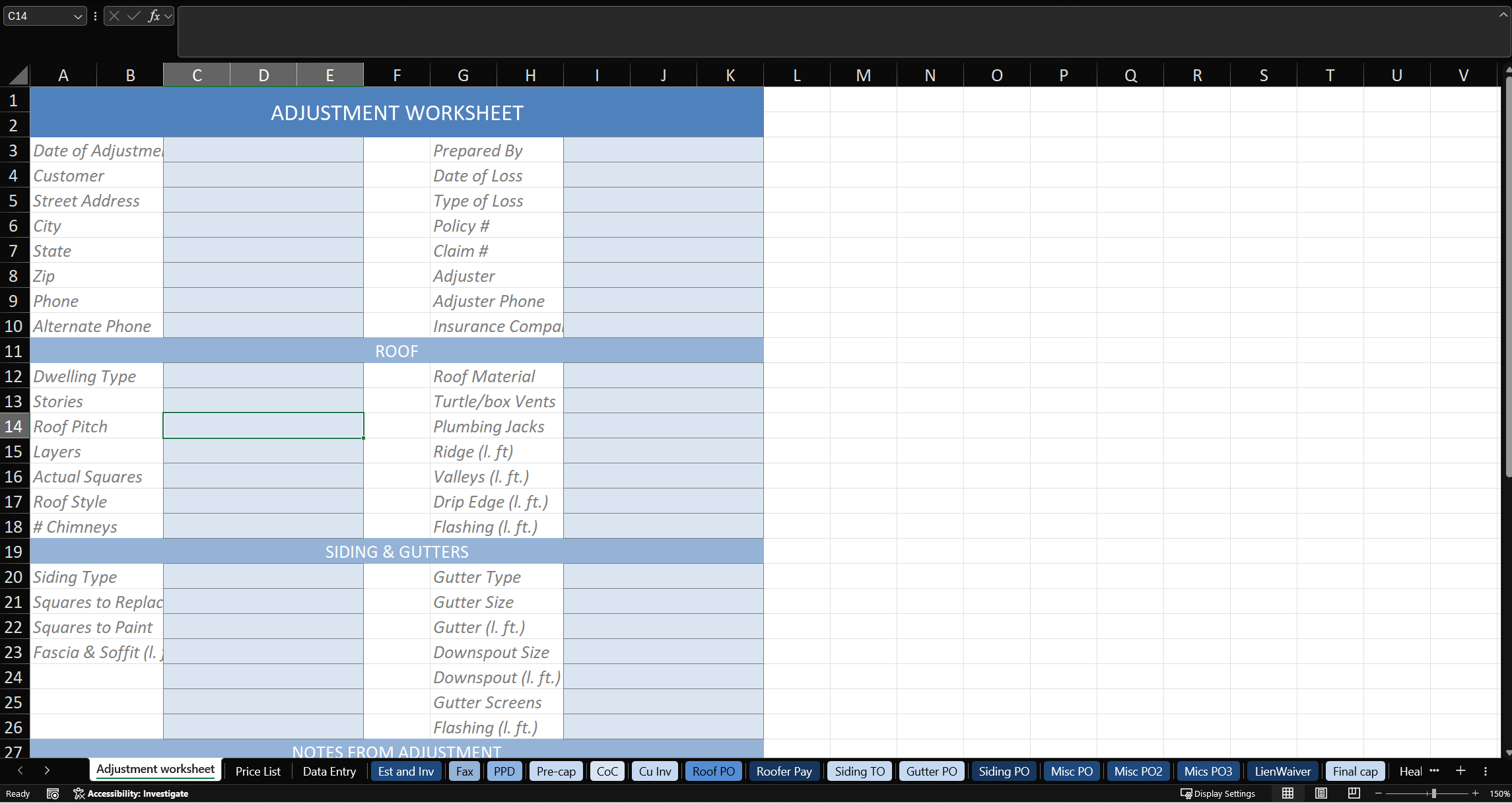The height and width of the screenshot is (804, 1512).
Task: Open the Name Box dropdown
Action: (x=78, y=16)
